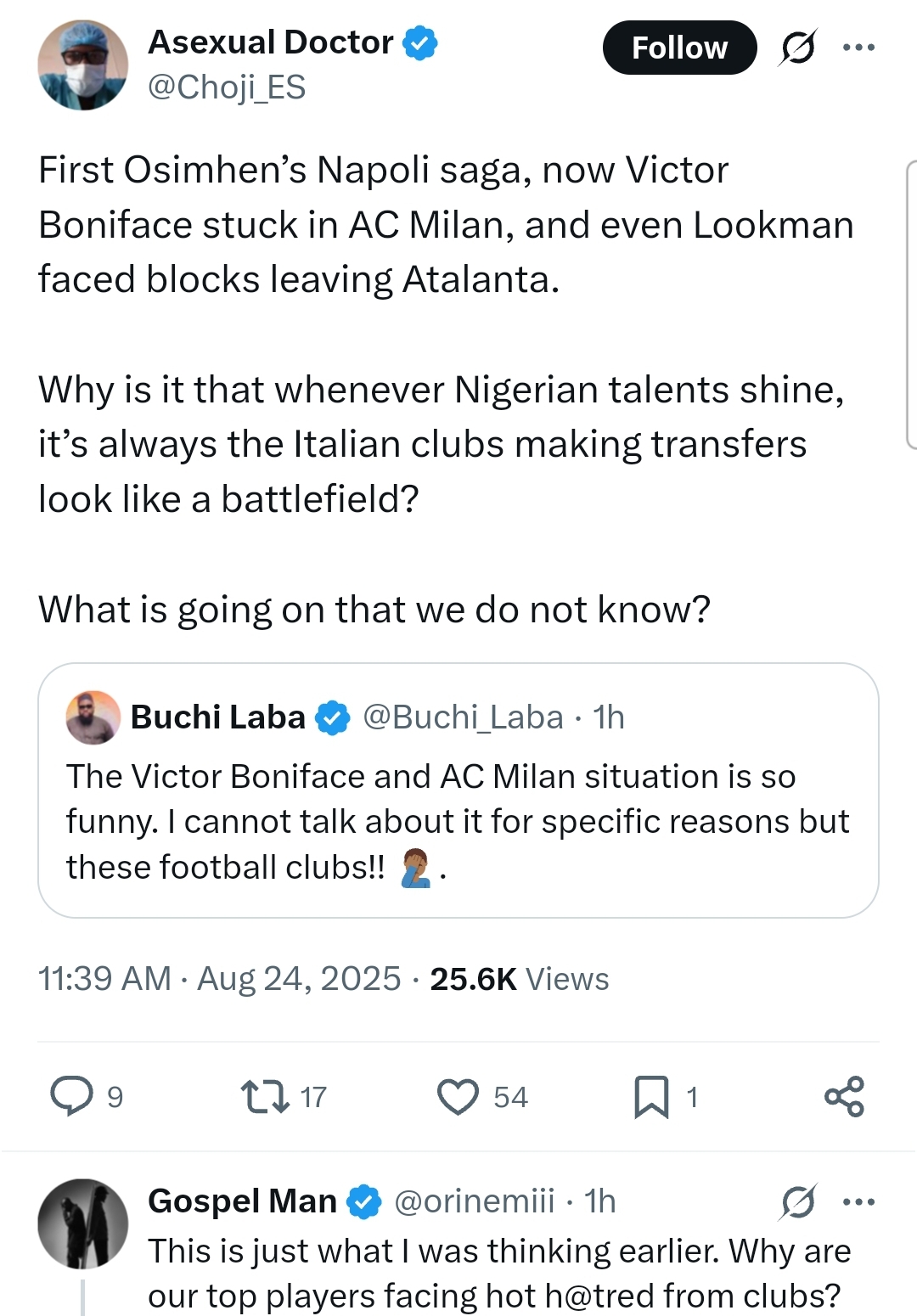Screen dimensions: 917x1316
Task: Click Buchi Laba's avatar in quote
Action: coord(93,717)
